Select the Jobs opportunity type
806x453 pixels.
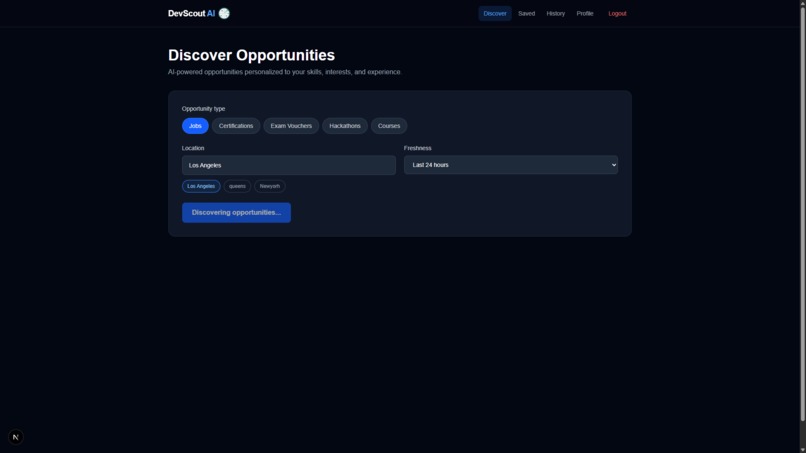[x=195, y=126]
